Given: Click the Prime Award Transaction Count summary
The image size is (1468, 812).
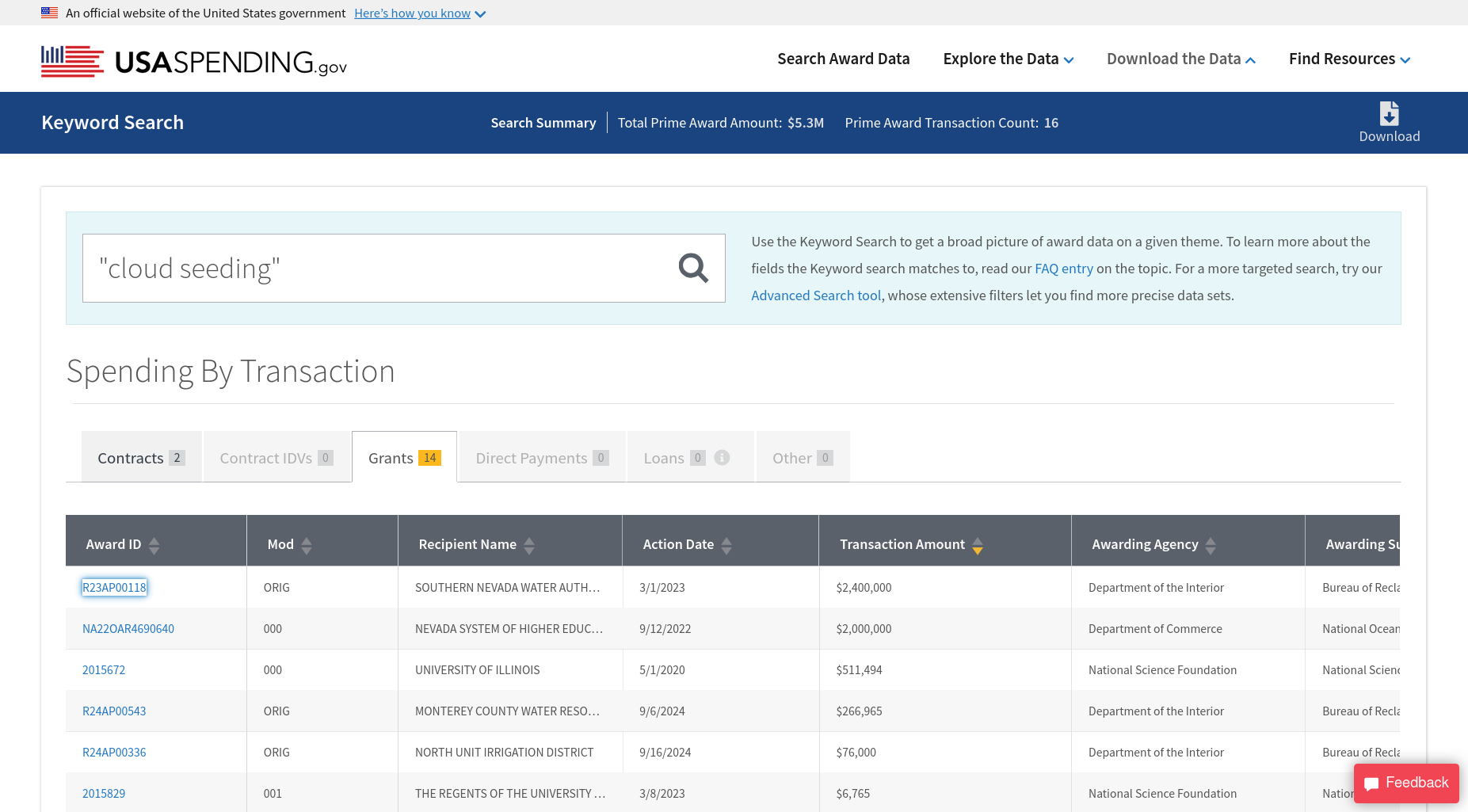Looking at the screenshot, I should (x=951, y=123).
